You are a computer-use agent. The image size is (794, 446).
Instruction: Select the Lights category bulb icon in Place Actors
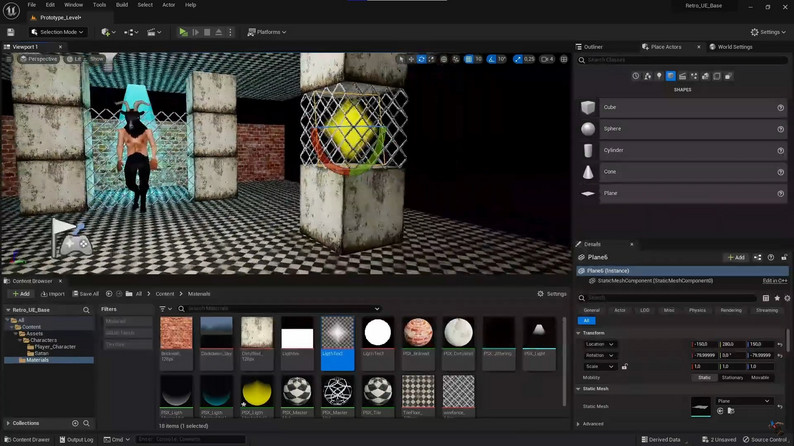659,76
